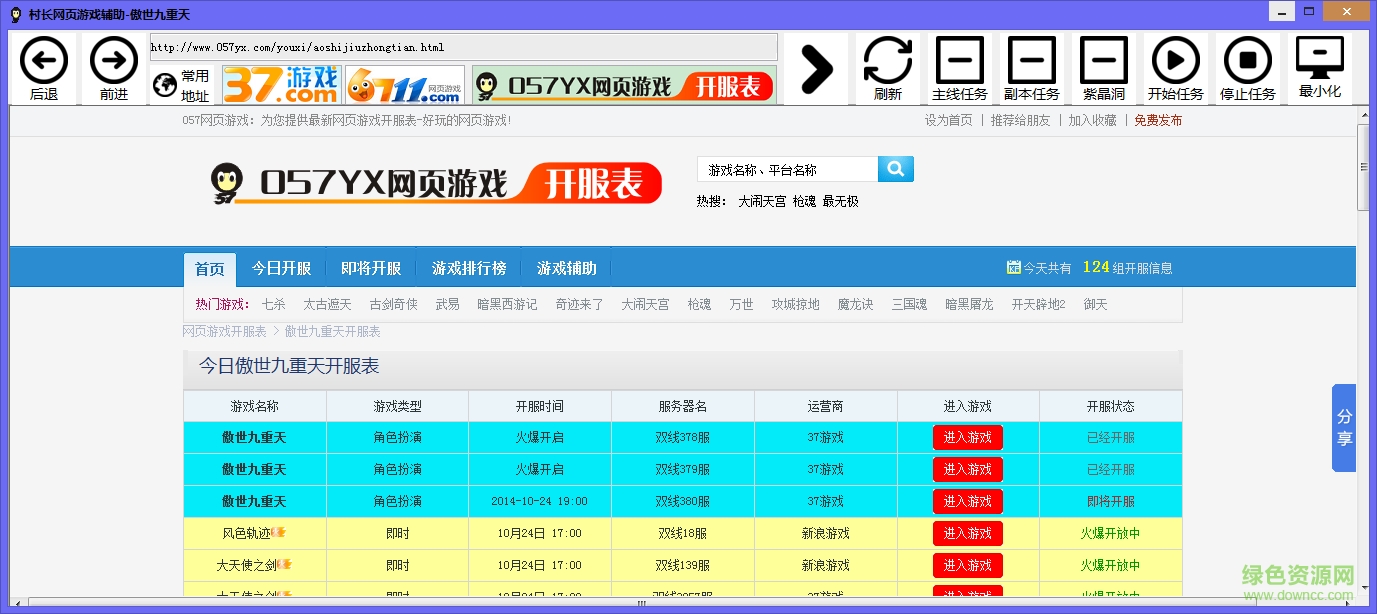The image size is (1377, 614).
Task: Click the 刷新 refresh icon
Action: [x=888, y=67]
